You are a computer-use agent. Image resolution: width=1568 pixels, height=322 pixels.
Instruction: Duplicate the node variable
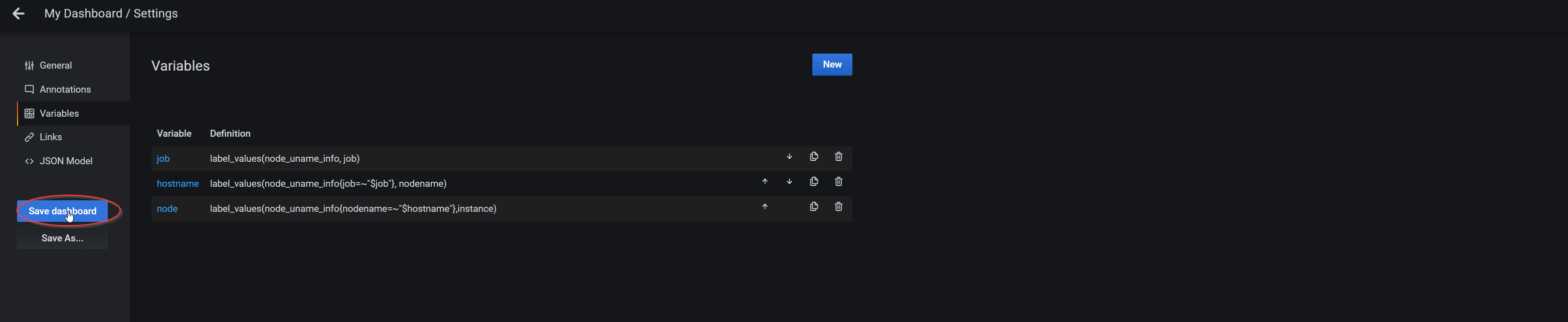(x=814, y=206)
